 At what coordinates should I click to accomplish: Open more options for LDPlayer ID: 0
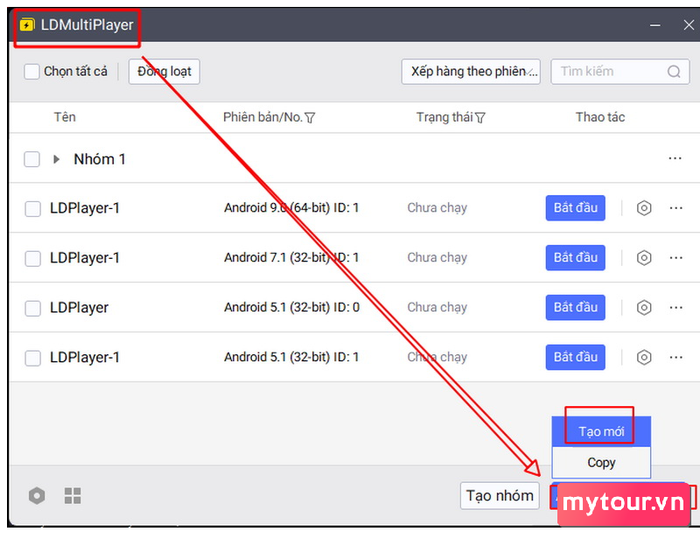point(676,308)
